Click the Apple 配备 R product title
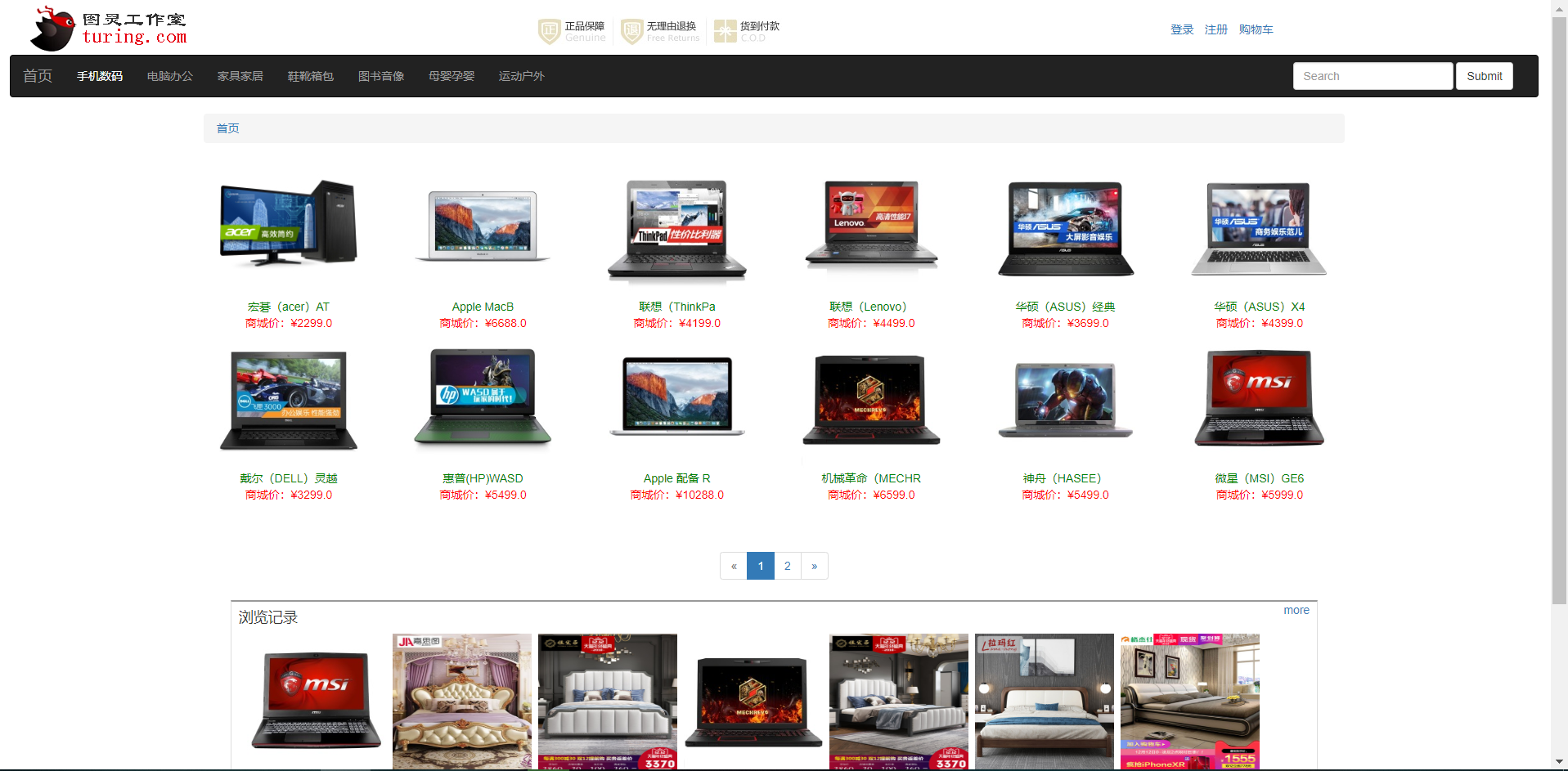 677,478
